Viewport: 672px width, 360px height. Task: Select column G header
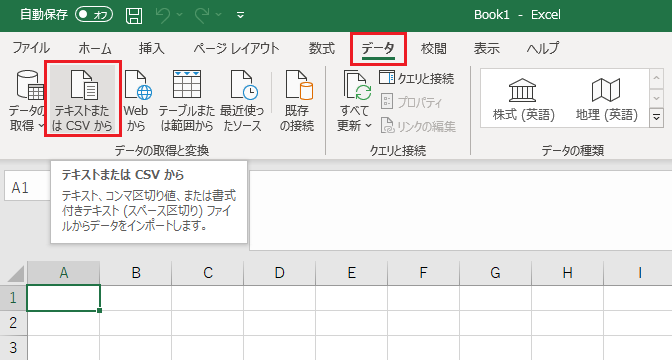point(495,273)
